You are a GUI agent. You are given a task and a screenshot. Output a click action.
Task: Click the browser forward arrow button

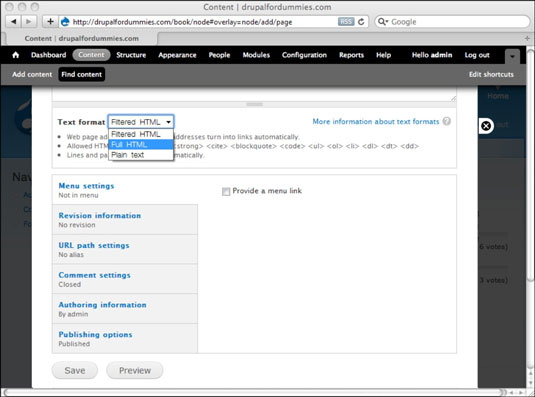tap(29, 22)
